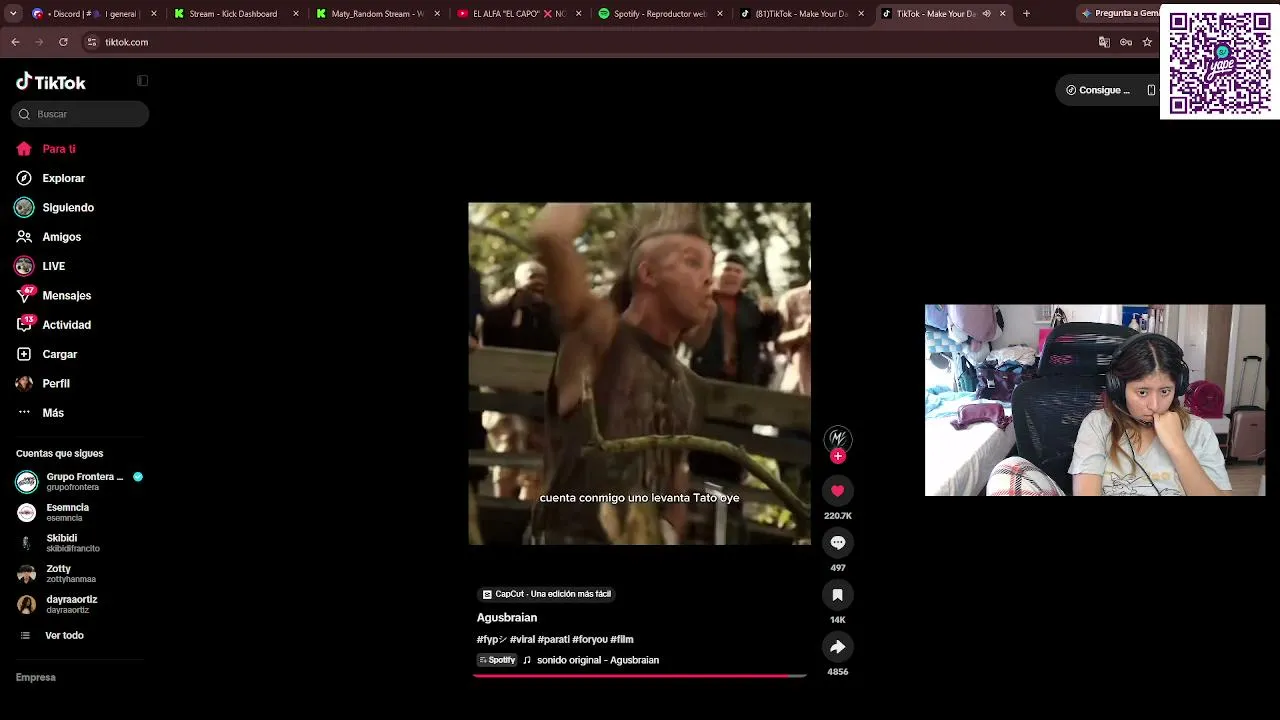Open Pregunta a Gemini
Viewport: 1280px width, 720px height.
pos(1119,14)
